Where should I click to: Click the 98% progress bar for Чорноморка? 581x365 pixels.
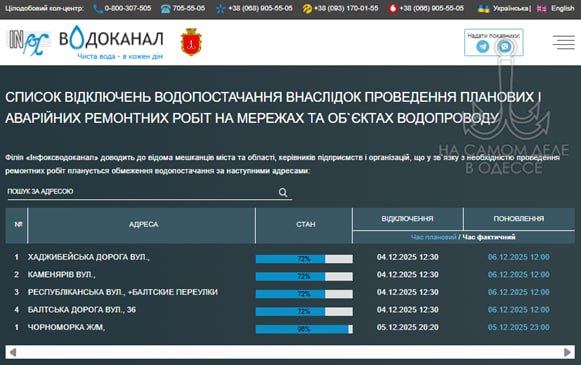pyautogui.click(x=304, y=329)
